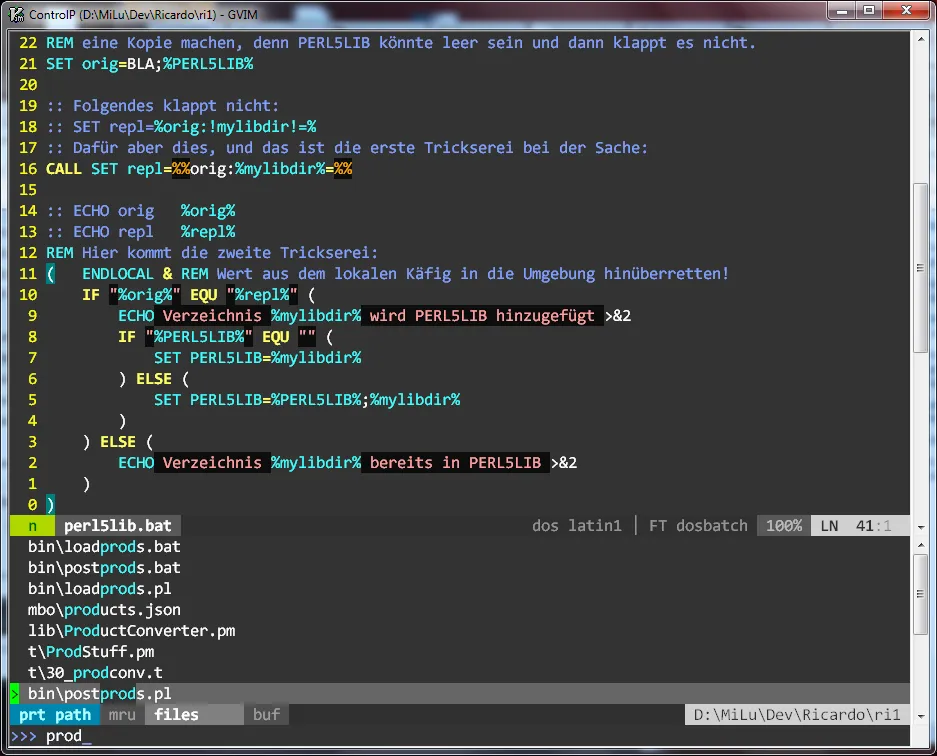This screenshot has height=756, width=937.
Task: Click the closing parenthesis on line 0
Action: point(50,504)
